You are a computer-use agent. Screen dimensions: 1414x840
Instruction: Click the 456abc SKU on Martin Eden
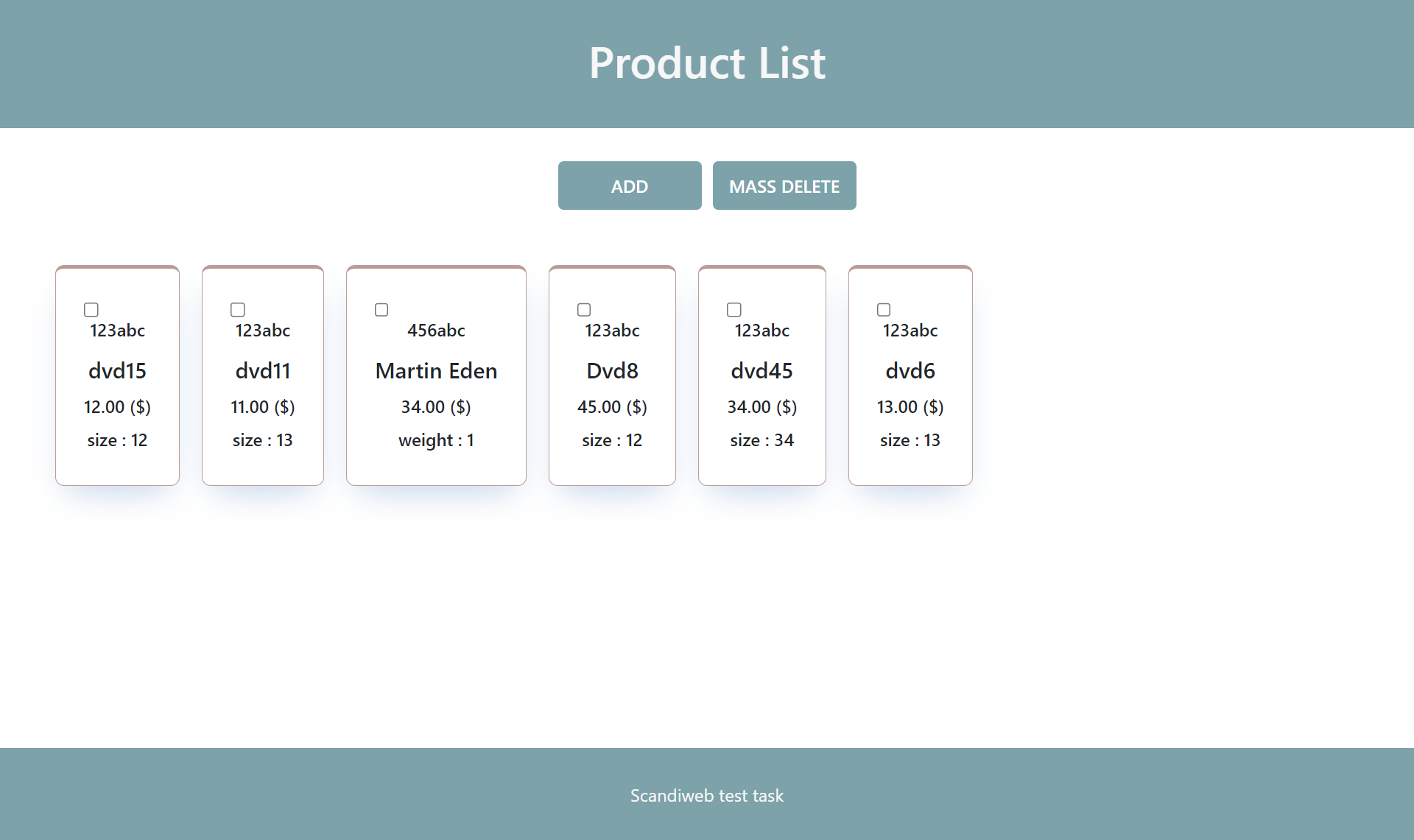pyautogui.click(x=436, y=331)
